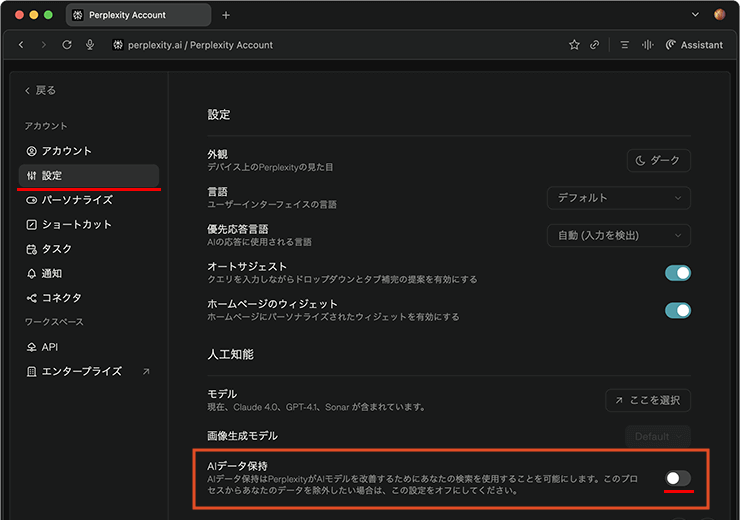Click the Perplexity site icon in address bar
The height and width of the screenshot is (520, 740).
point(118,45)
